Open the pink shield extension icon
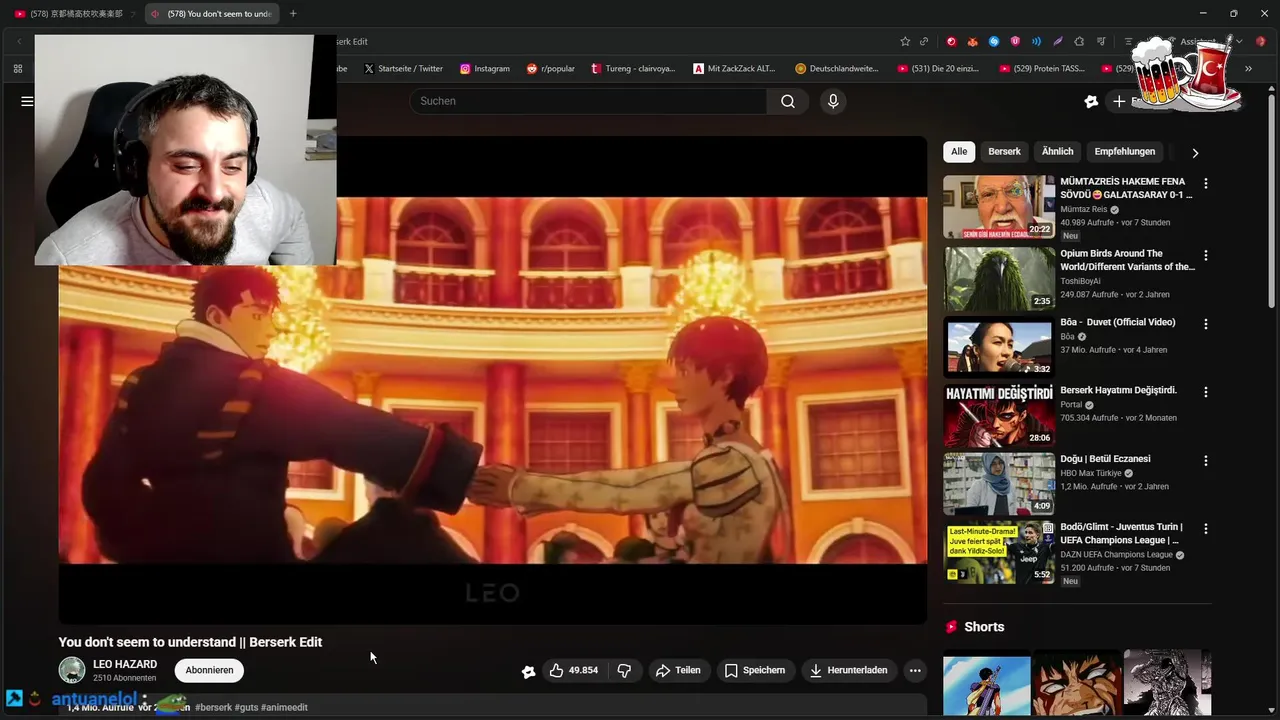 [x=1015, y=41]
